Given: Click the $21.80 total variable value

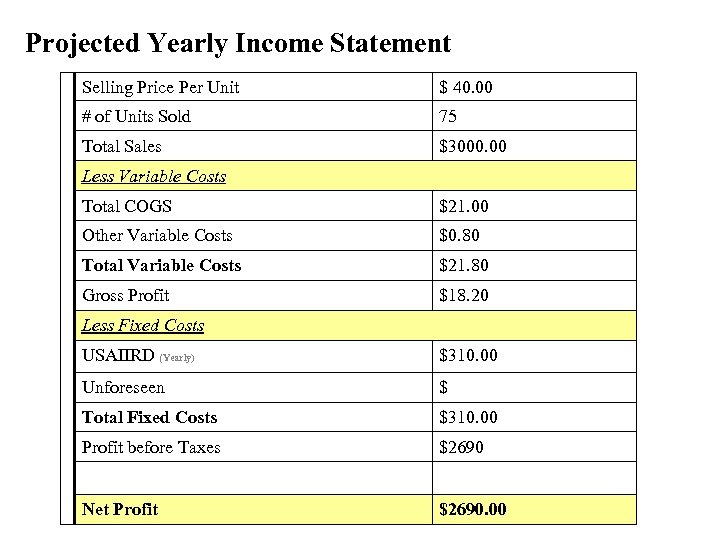Looking at the screenshot, I should 464,265.
